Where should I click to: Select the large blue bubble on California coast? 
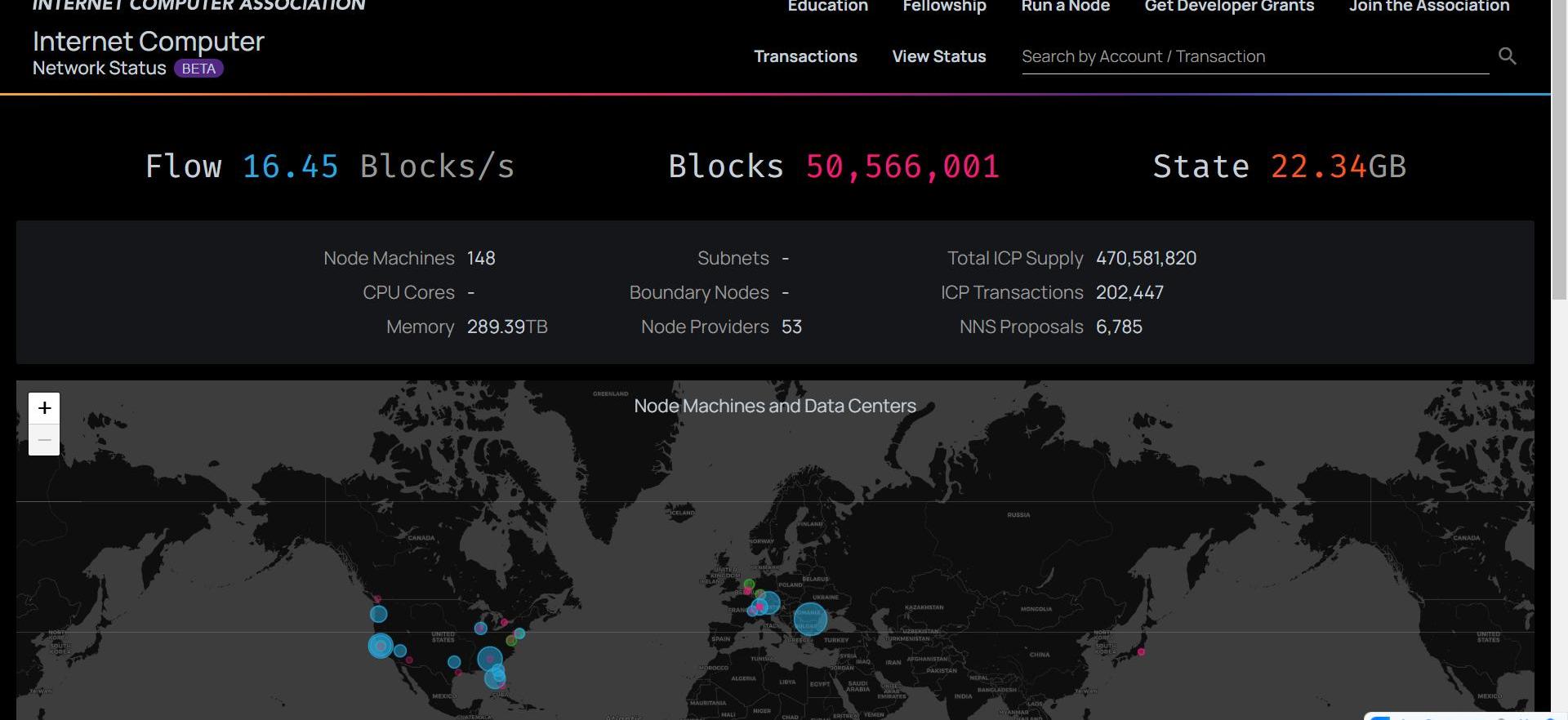coord(380,646)
